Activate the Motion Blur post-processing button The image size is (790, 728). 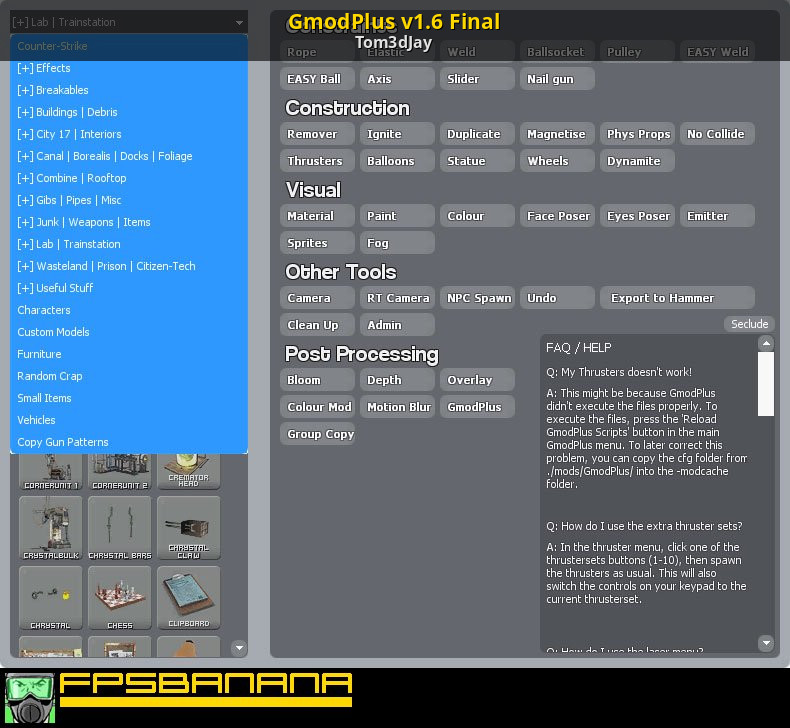pos(399,407)
